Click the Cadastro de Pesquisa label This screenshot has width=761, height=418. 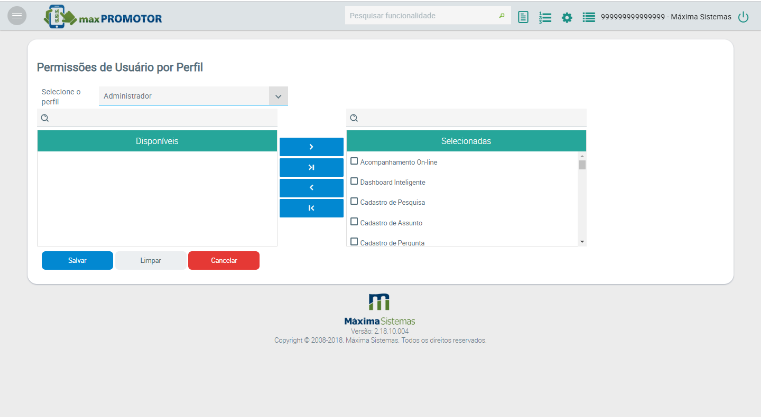point(393,202)
